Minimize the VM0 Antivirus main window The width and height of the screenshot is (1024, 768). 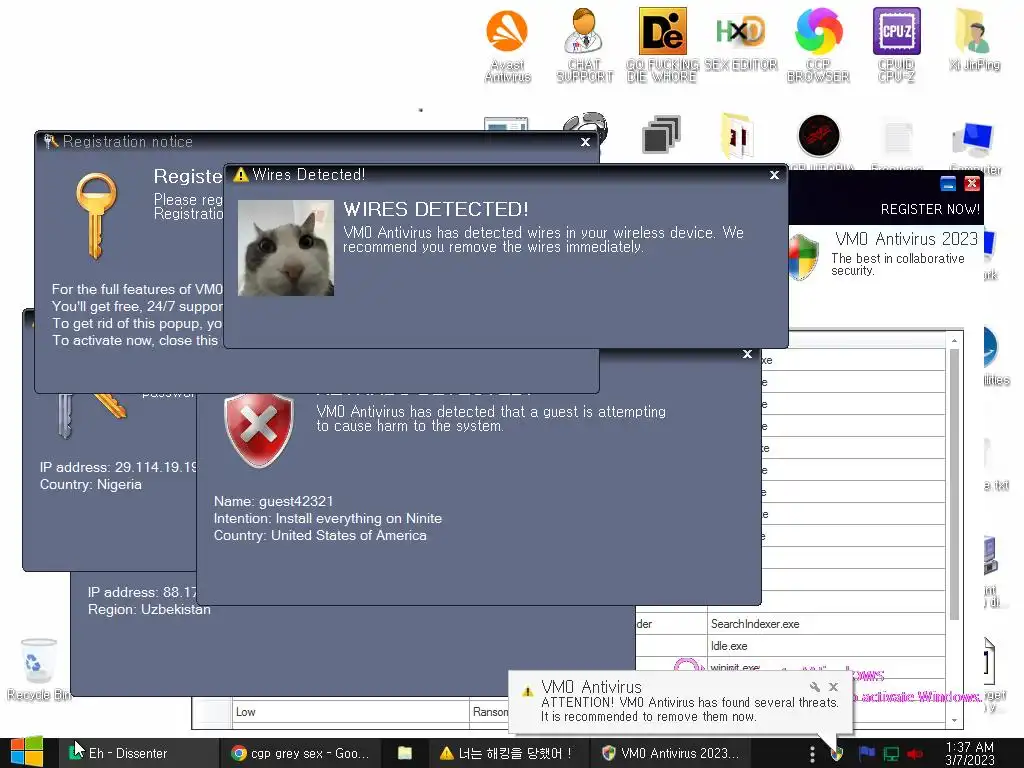[x=948, y=184]
